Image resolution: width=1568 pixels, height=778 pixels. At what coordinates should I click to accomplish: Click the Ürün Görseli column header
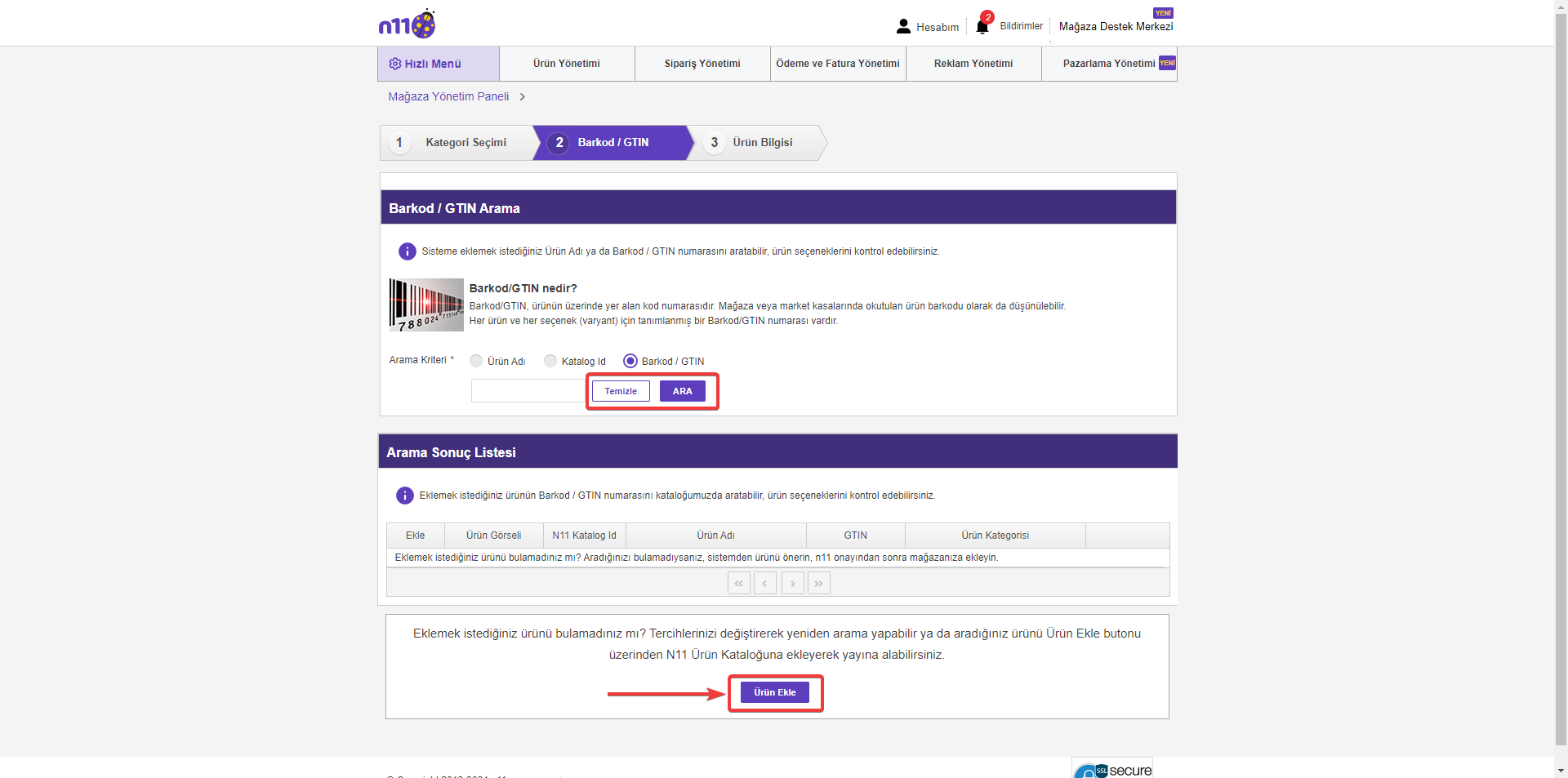[494, 536]
